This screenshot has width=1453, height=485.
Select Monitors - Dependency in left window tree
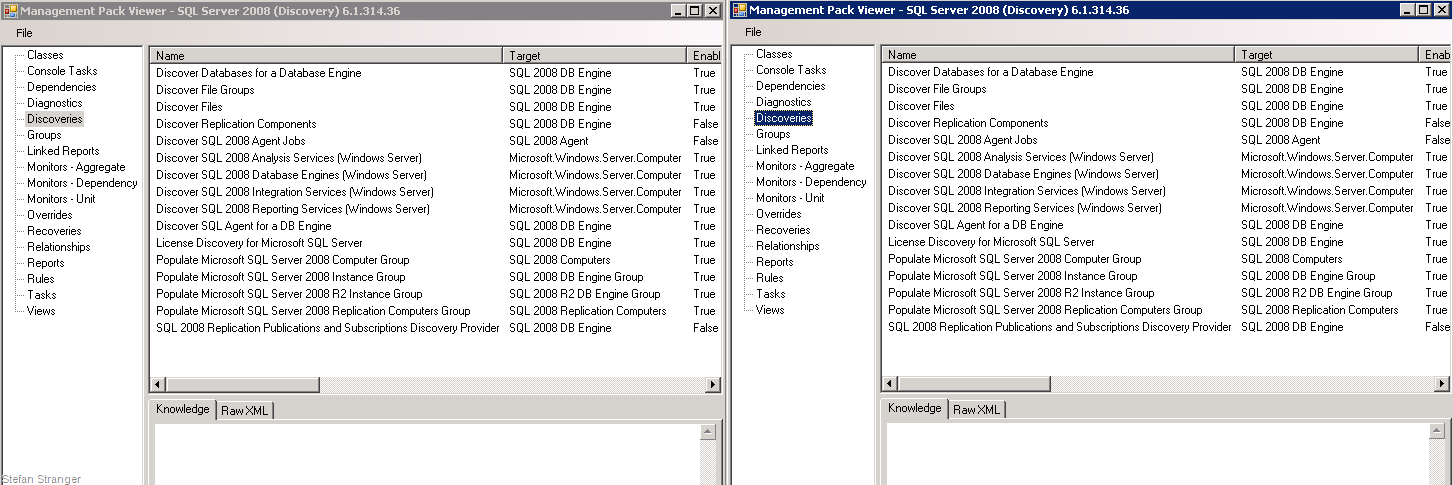click(x=82, y=183)
